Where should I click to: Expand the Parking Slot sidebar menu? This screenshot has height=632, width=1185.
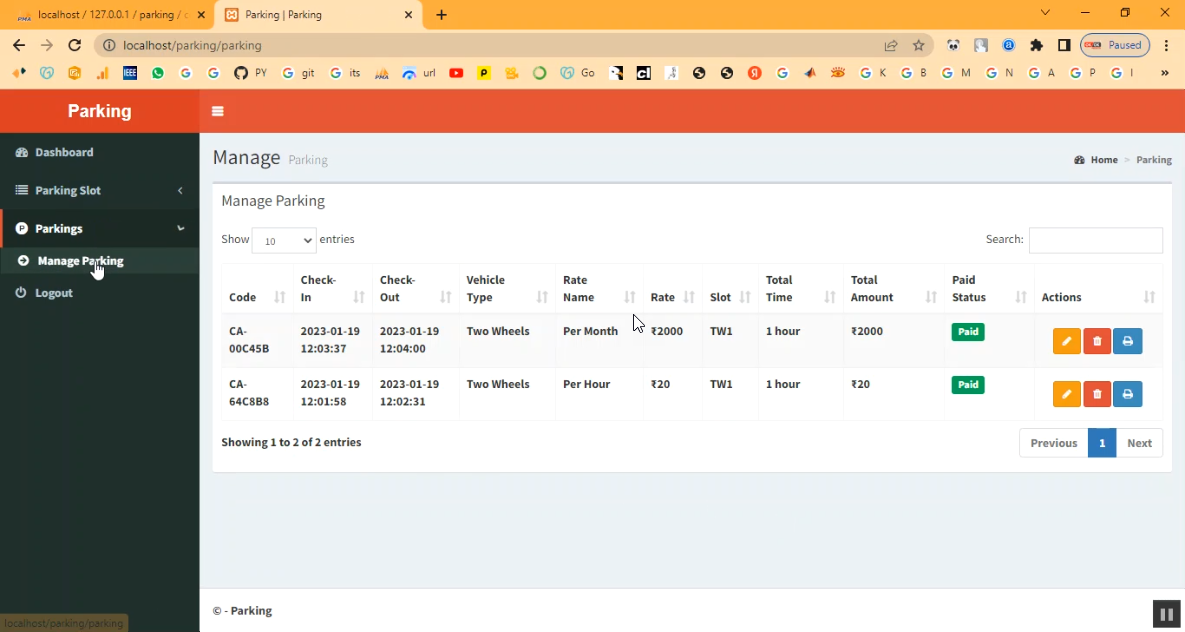coord(99,190)
